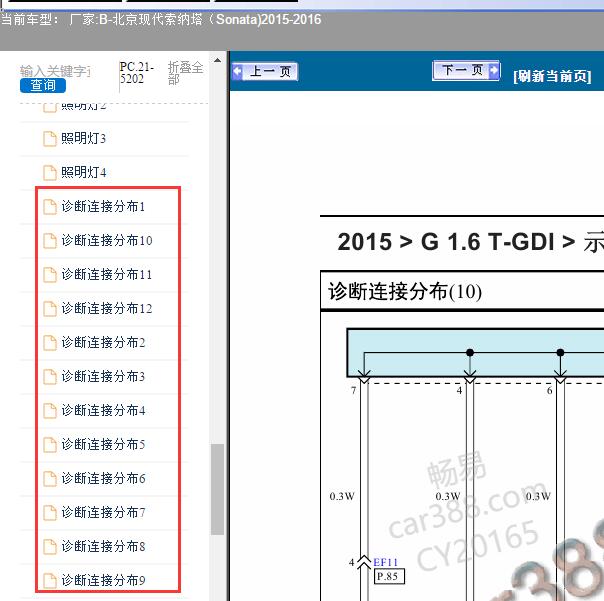Open 诊断连接分布3 document

point(103,376)
